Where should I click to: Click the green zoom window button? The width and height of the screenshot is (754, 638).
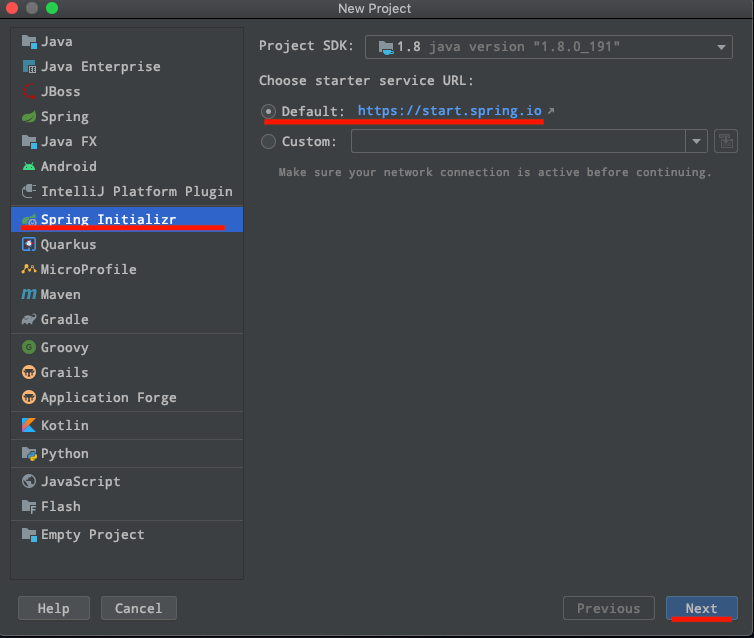click(x=52, y=8)
